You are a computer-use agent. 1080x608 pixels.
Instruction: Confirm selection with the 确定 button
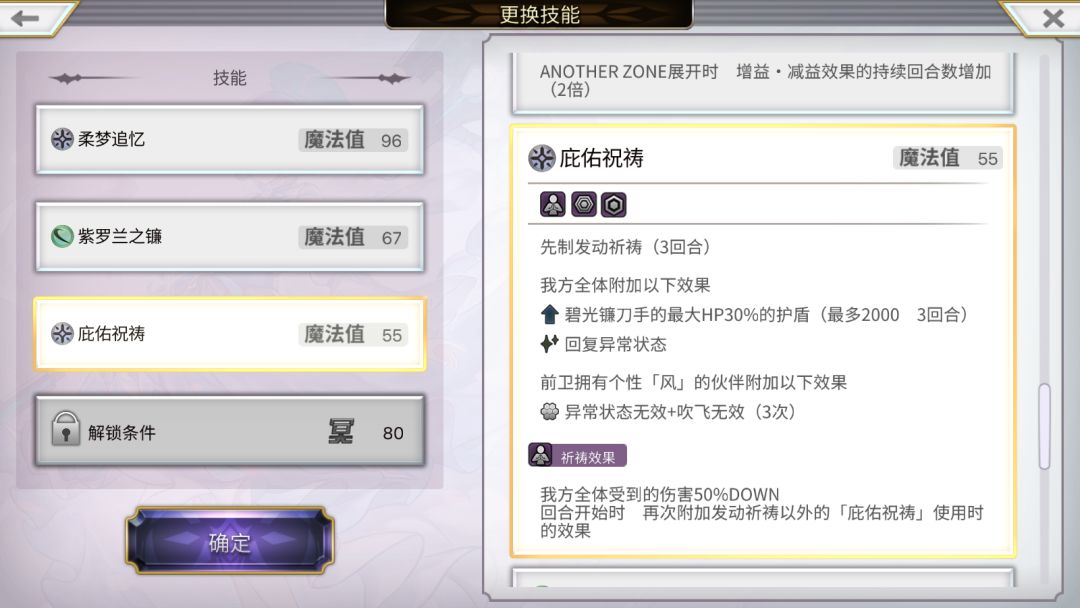[229, 542]
